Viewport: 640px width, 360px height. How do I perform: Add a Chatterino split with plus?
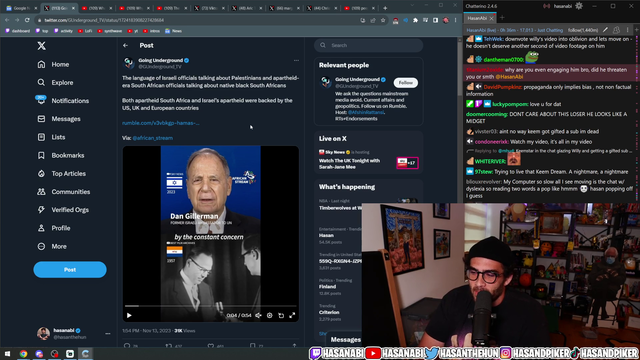click(x=636, y=30)
